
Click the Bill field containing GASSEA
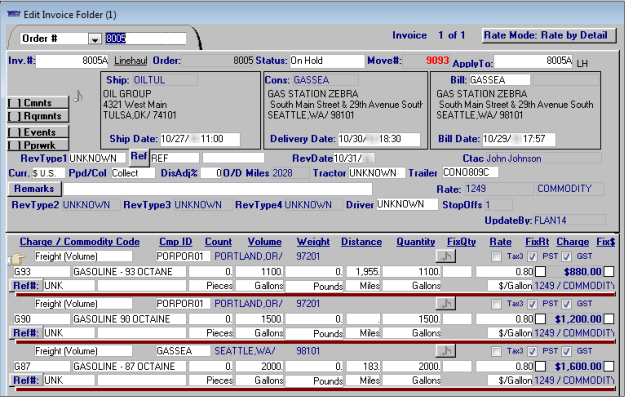coord(499,80)
